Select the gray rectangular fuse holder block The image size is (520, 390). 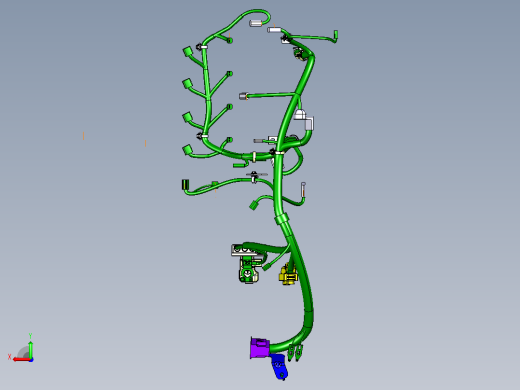pos(246,250)
